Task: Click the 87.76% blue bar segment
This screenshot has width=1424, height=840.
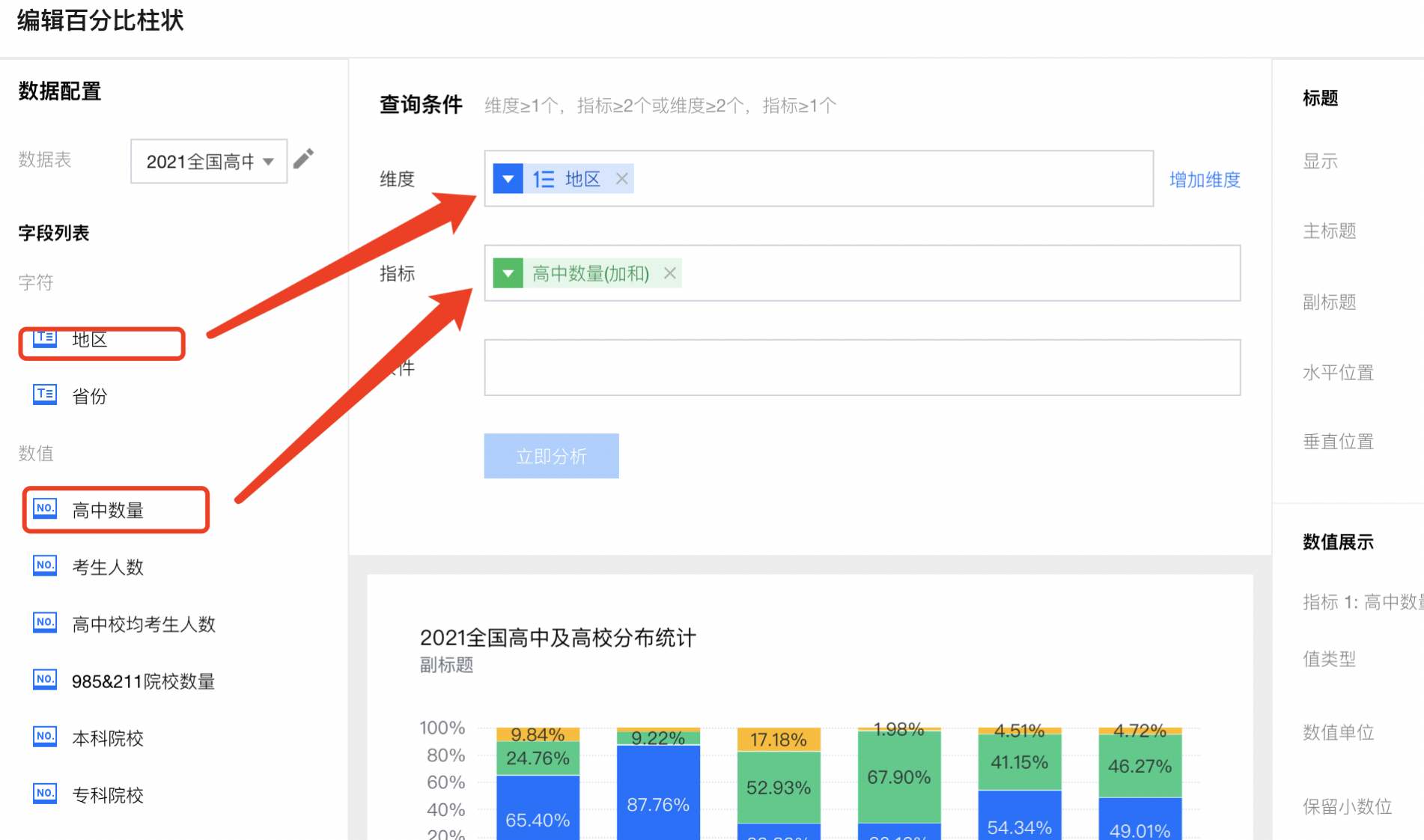Action: click(658, 792)
